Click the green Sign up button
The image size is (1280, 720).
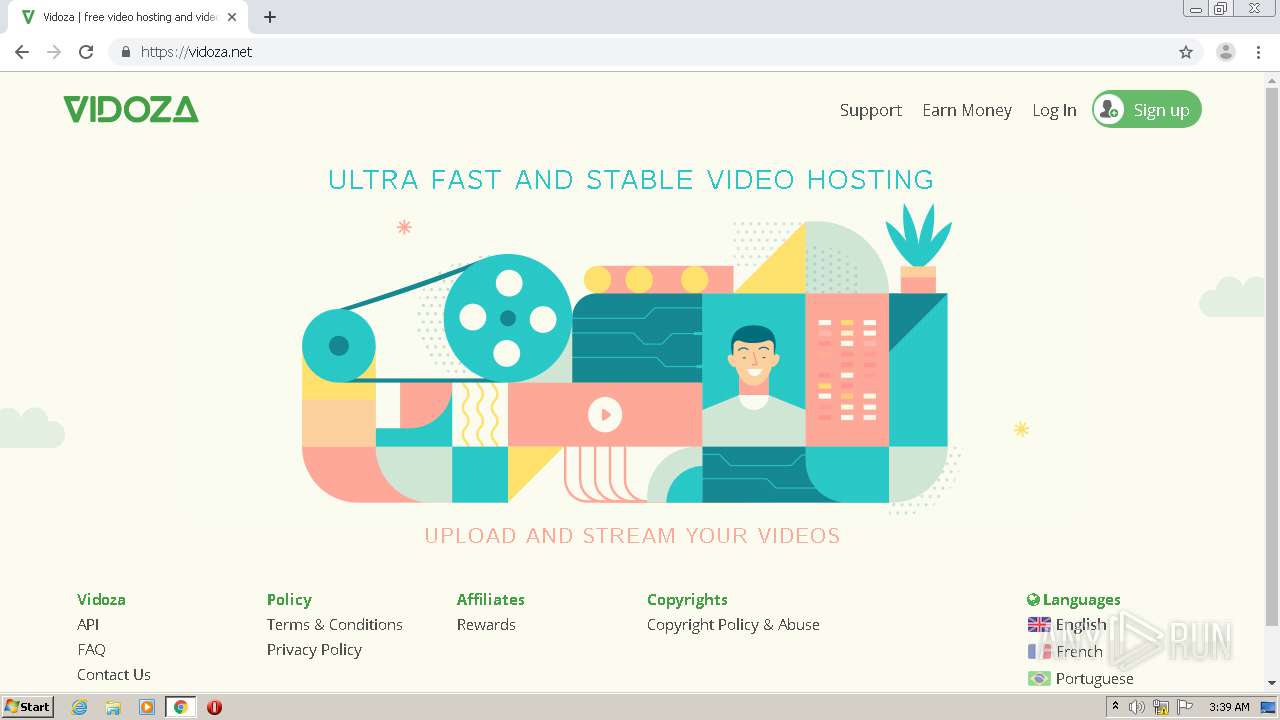coord(1147,109)
